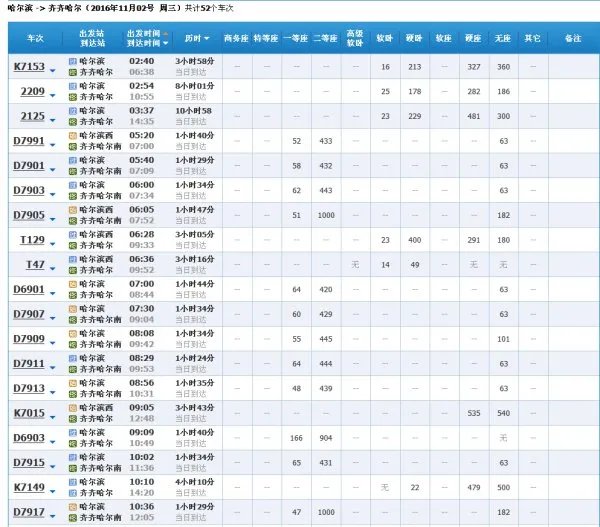Click D7911 duration 1小时24分
This screenshot has width=600, height=527.
tap(195, 358)
